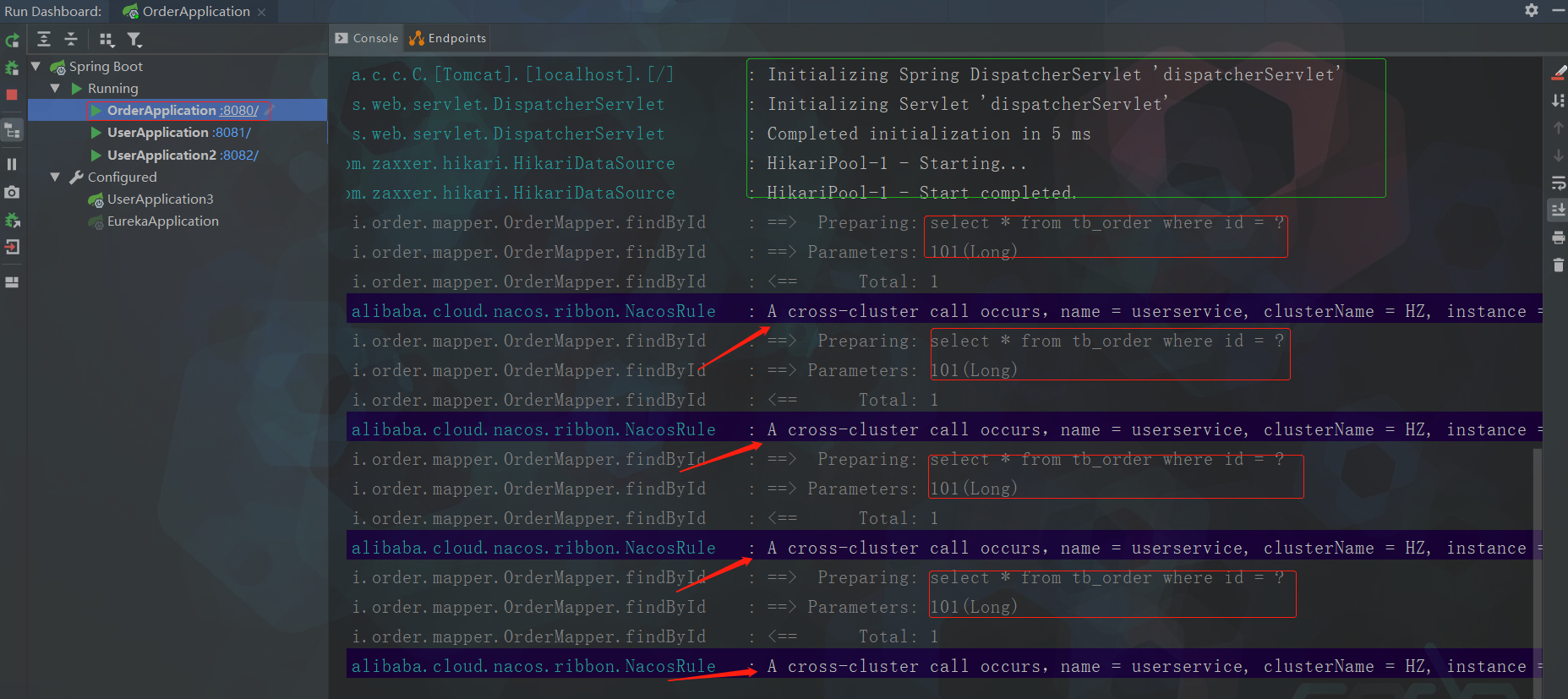The width and height of the screenshot is (1568, 699).
Task: Pause program output with the pause icon
Action: (x=12, y=164)
